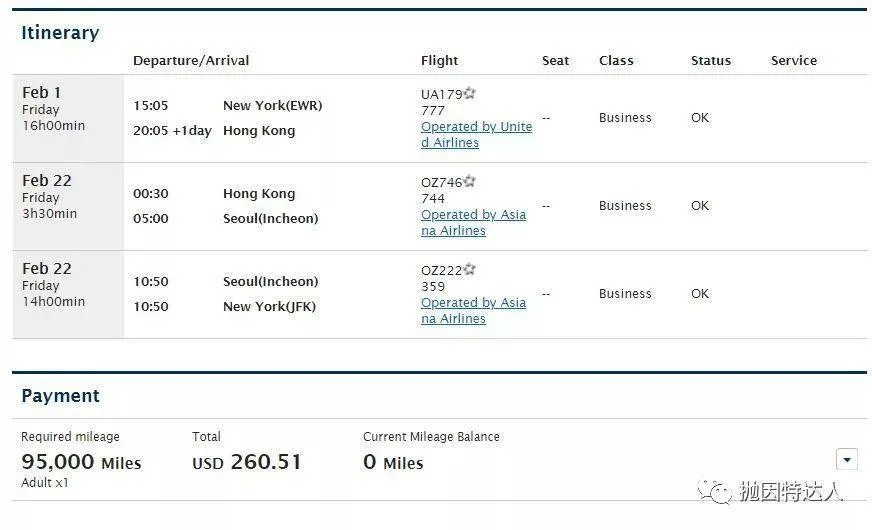Image resolution: width=872 pixels, height=530 pixels.
Task: Click the Star Alliance icon beside OZ746
Action: coord(469,181)
